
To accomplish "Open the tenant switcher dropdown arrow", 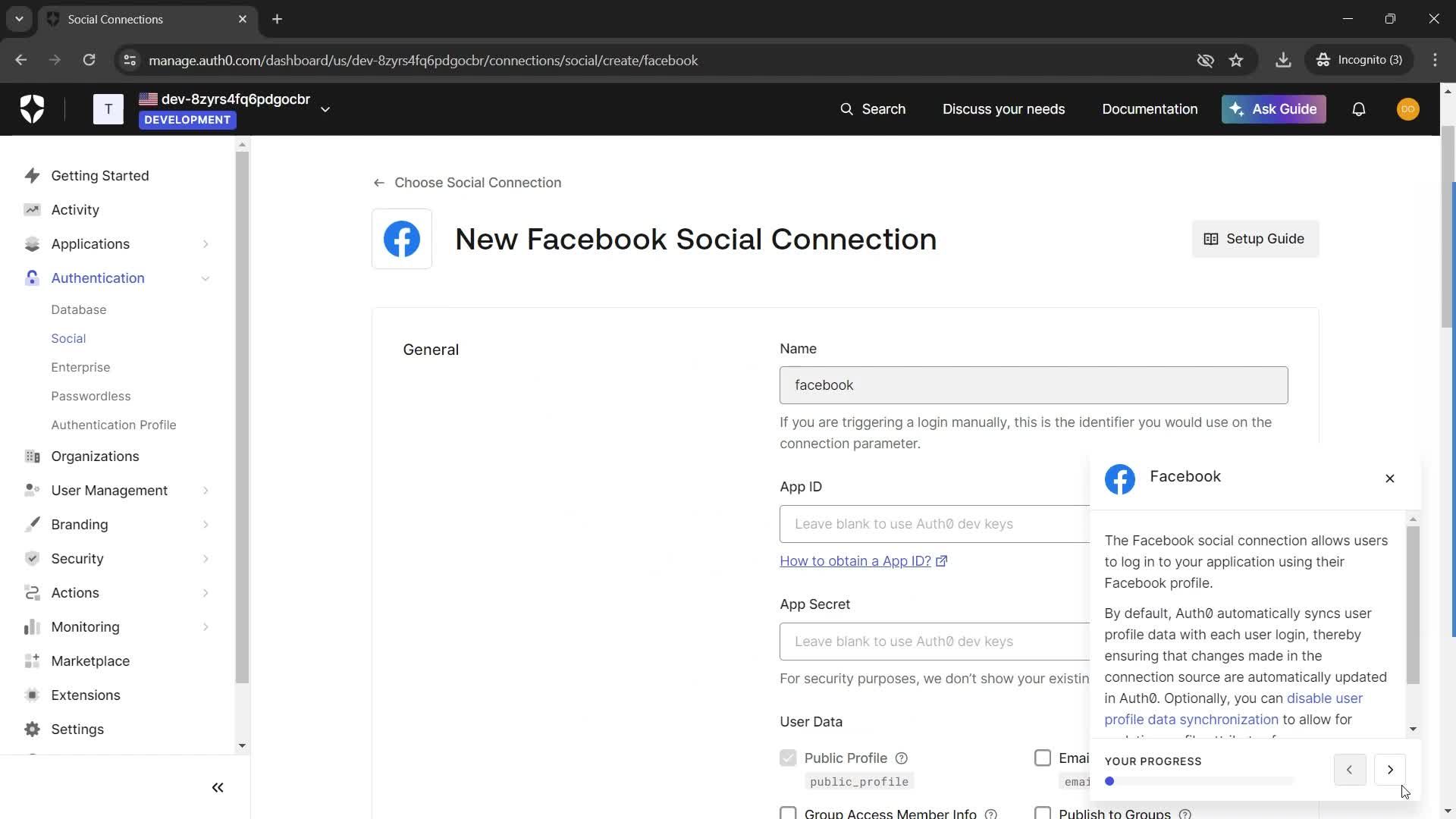I will pos(325,109).
